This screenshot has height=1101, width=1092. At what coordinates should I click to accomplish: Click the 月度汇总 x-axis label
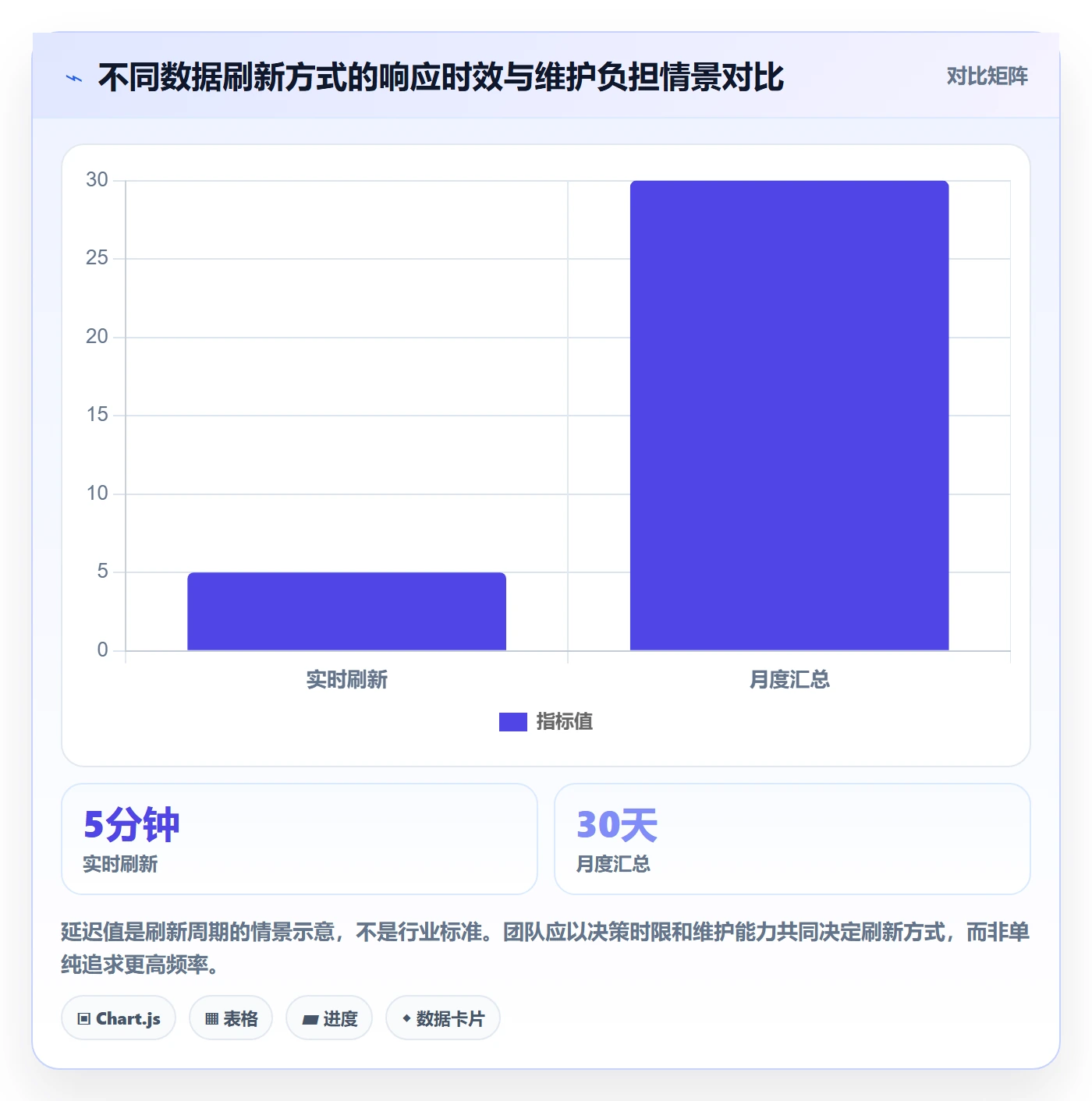coord(789,680)
